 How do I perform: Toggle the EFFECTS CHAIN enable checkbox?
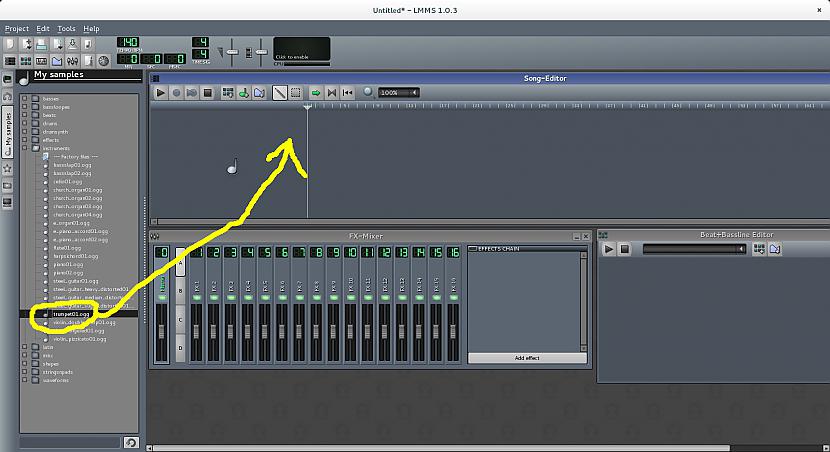click(473, 249)
